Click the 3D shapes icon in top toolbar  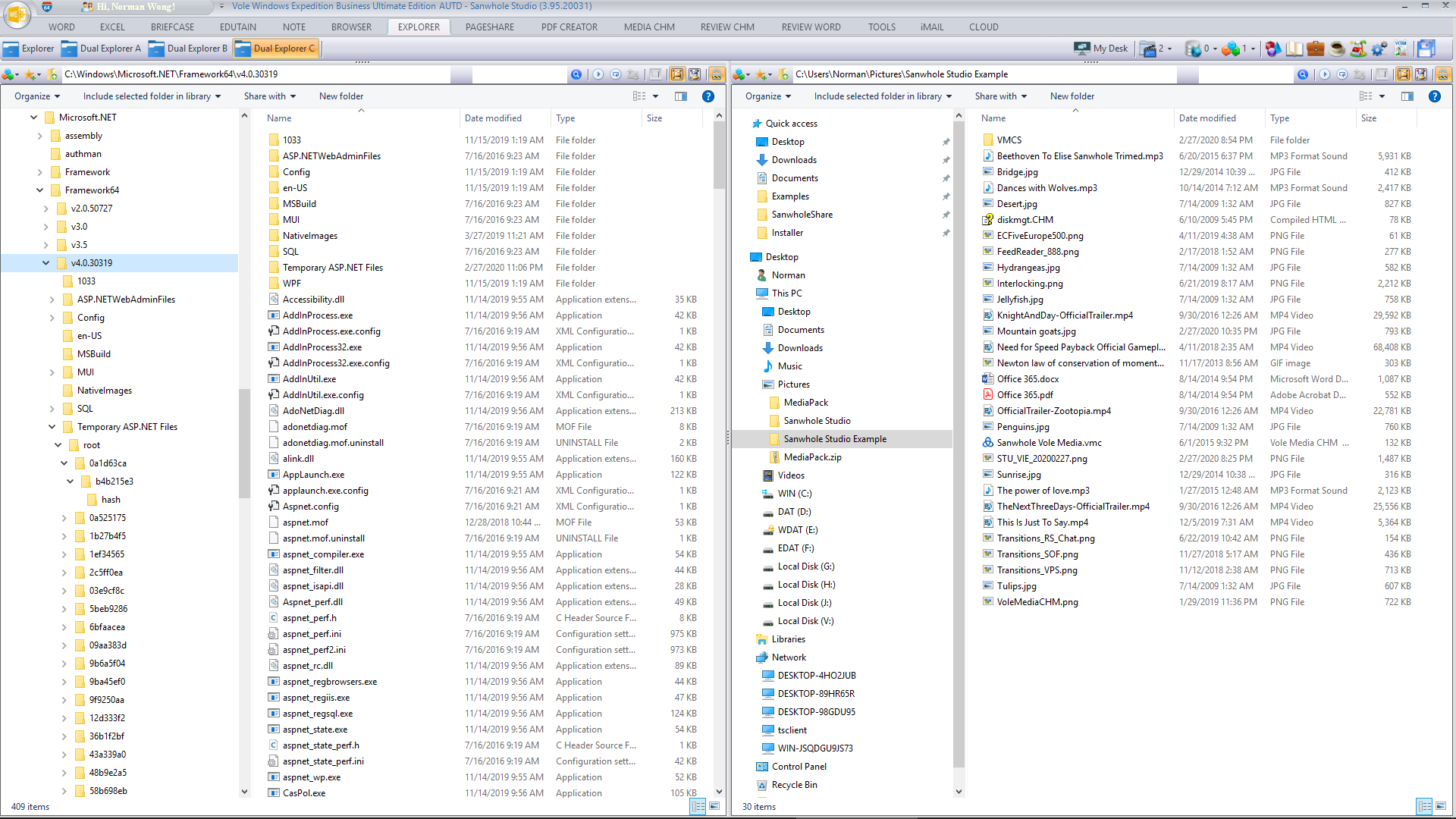(x=1273, y=49)
